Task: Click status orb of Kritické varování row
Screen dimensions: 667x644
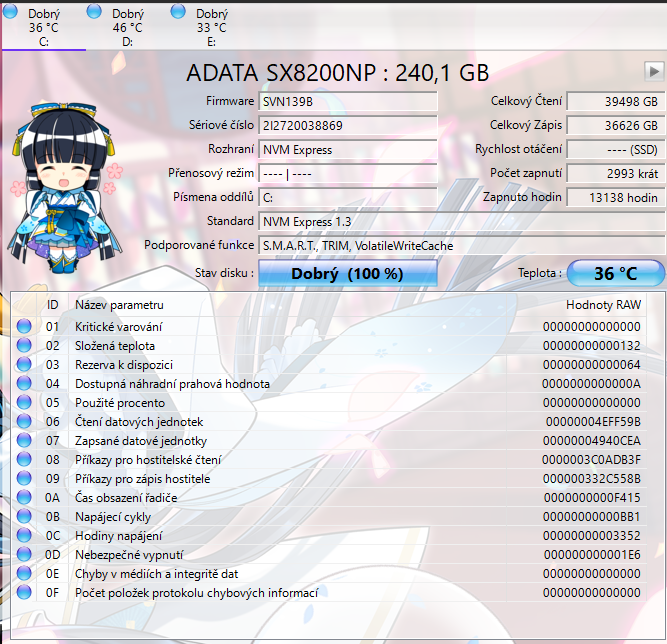Action: [x=24, y=326]
